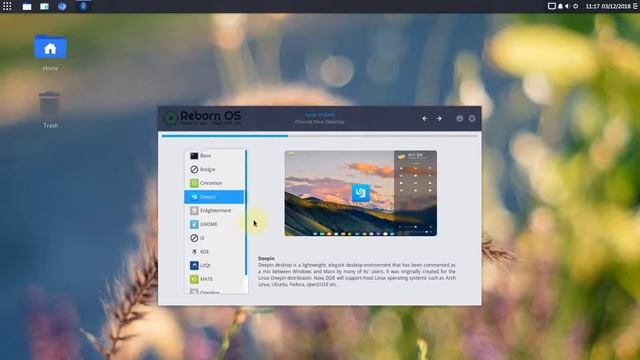Open second panel launcher with blue accent
Viewport: 640px width, 360px height.
point(44,7)
